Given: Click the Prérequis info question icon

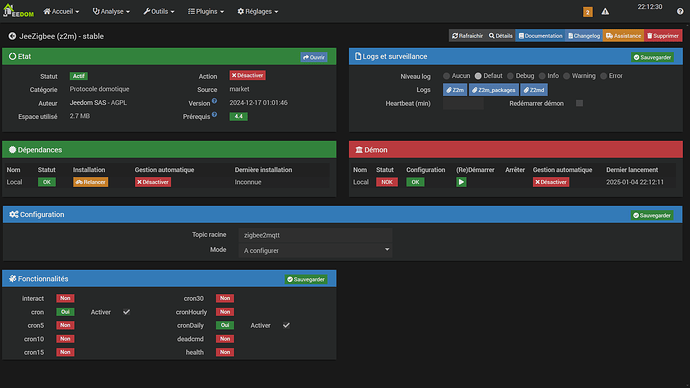Looking at the screenshot, I should click(x=214, y=114).
